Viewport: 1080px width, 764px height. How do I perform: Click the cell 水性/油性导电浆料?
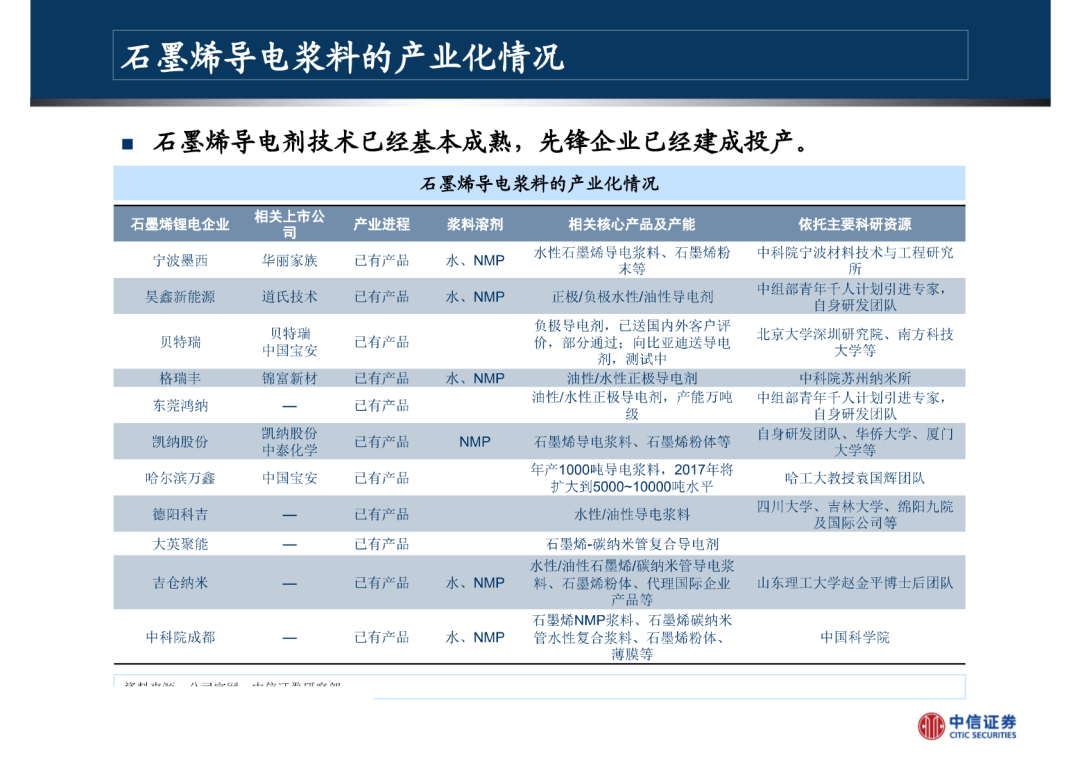(632, 515)
